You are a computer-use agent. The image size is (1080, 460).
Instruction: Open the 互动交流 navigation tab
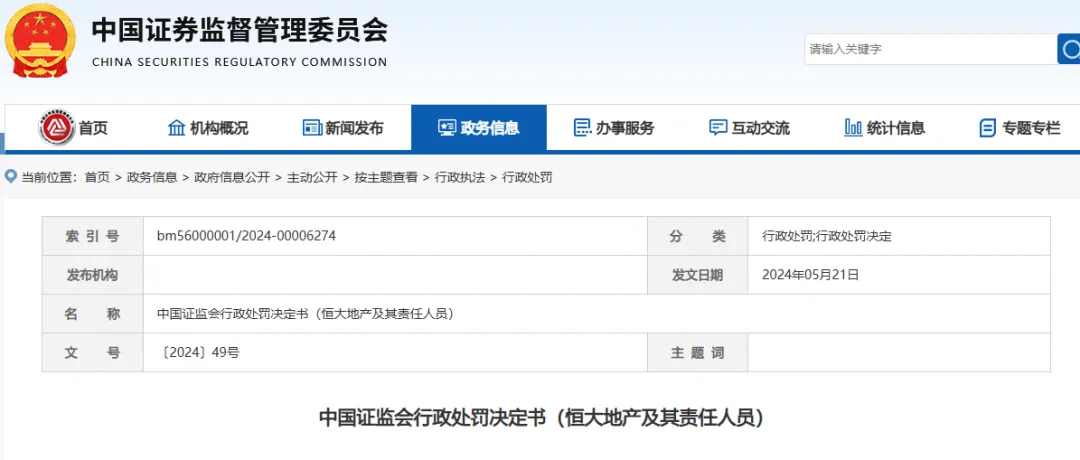pyautogui.click(x=749, y=128)
